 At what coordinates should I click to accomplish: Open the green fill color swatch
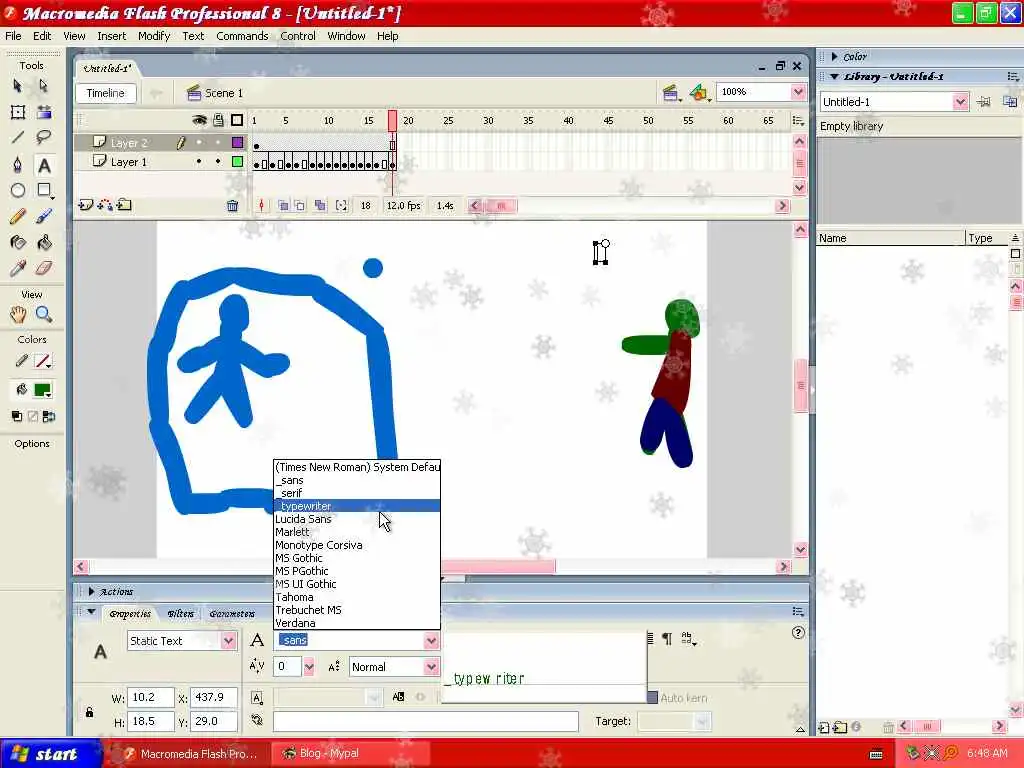pos(43,391)
